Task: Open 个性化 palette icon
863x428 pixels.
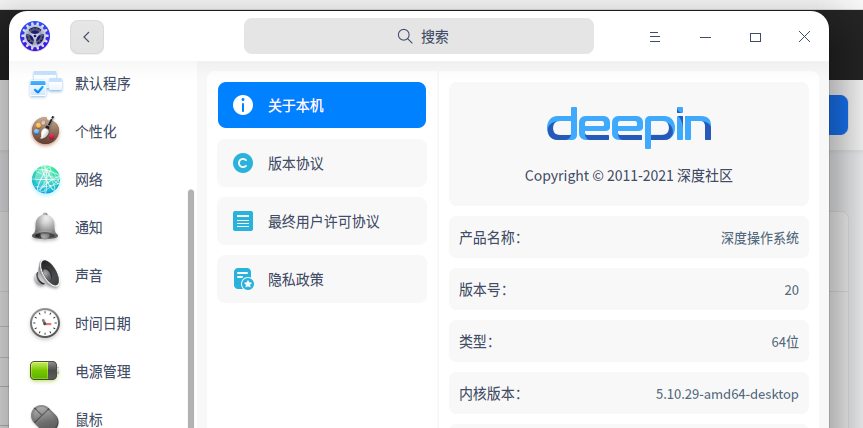Action: coord(46,131)
